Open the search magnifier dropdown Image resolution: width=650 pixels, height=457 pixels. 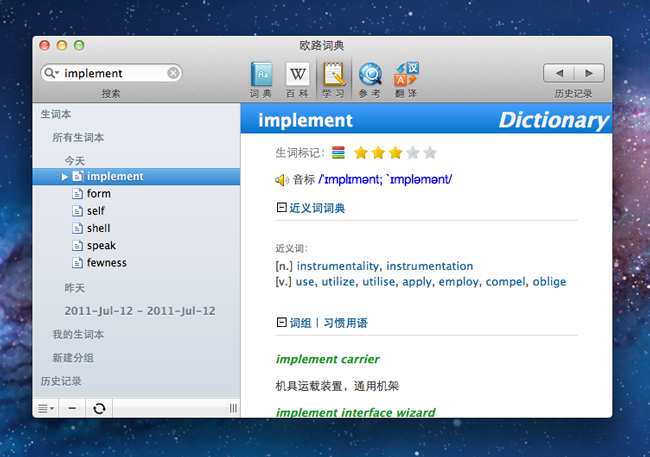[51, 73]
